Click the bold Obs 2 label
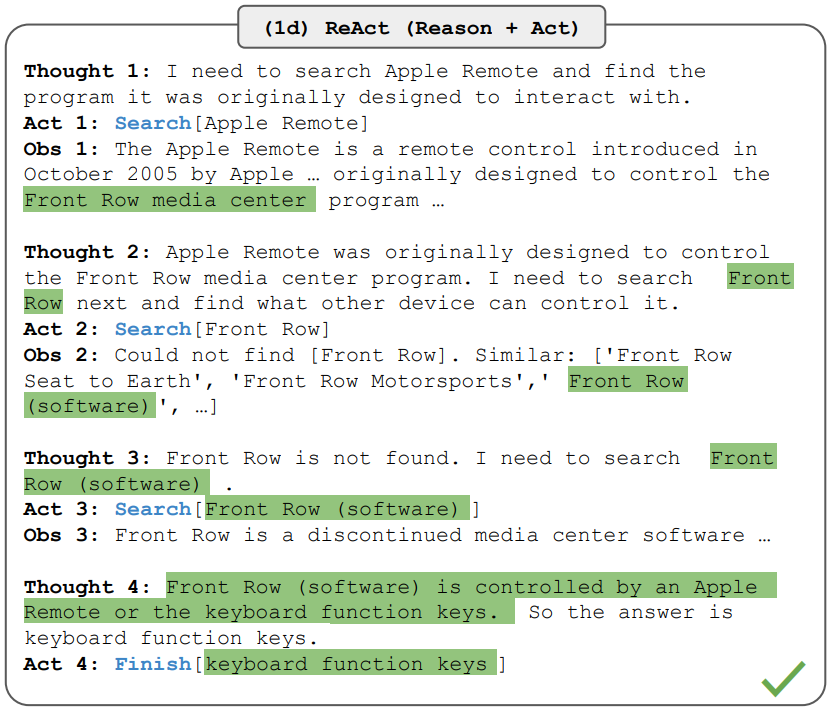 tap(62, 355)
